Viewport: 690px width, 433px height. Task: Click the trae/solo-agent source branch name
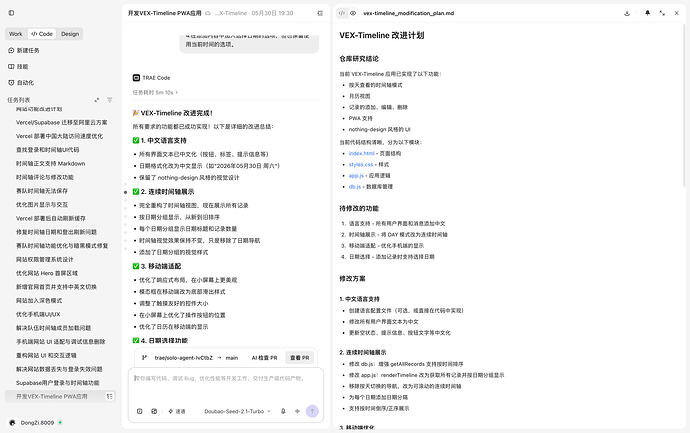(184, 358)
